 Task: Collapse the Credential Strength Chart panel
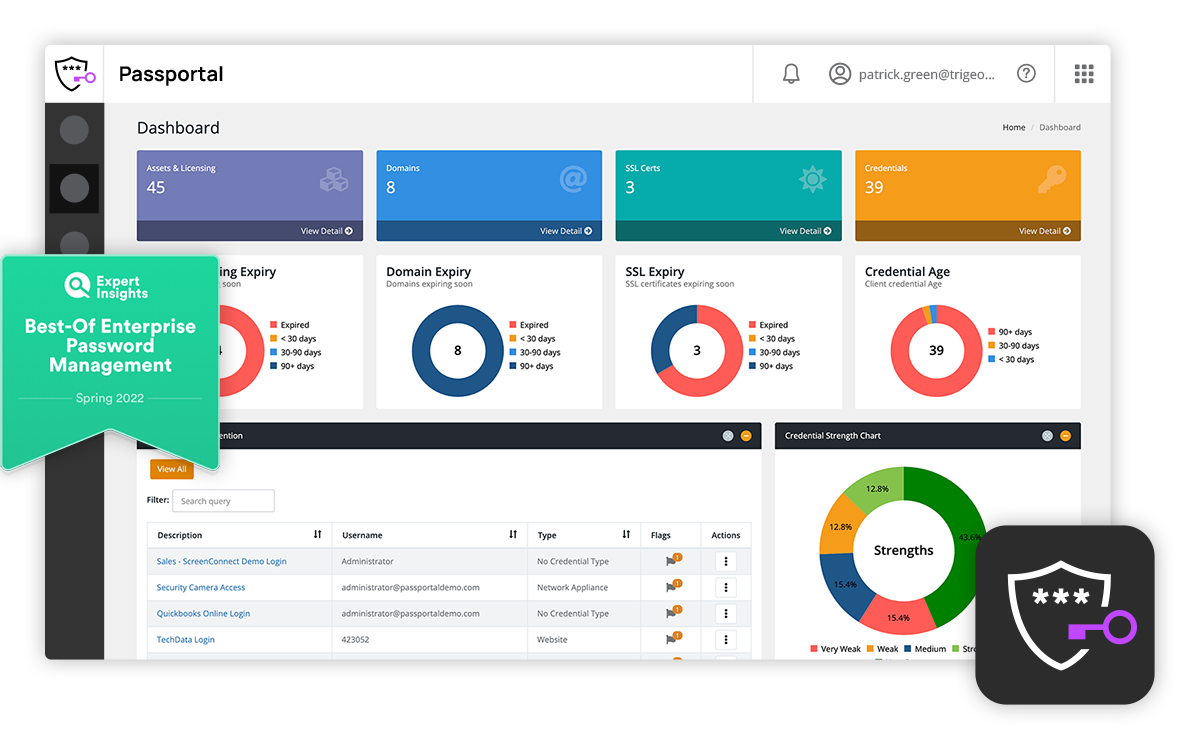[x=1067, y=435]
